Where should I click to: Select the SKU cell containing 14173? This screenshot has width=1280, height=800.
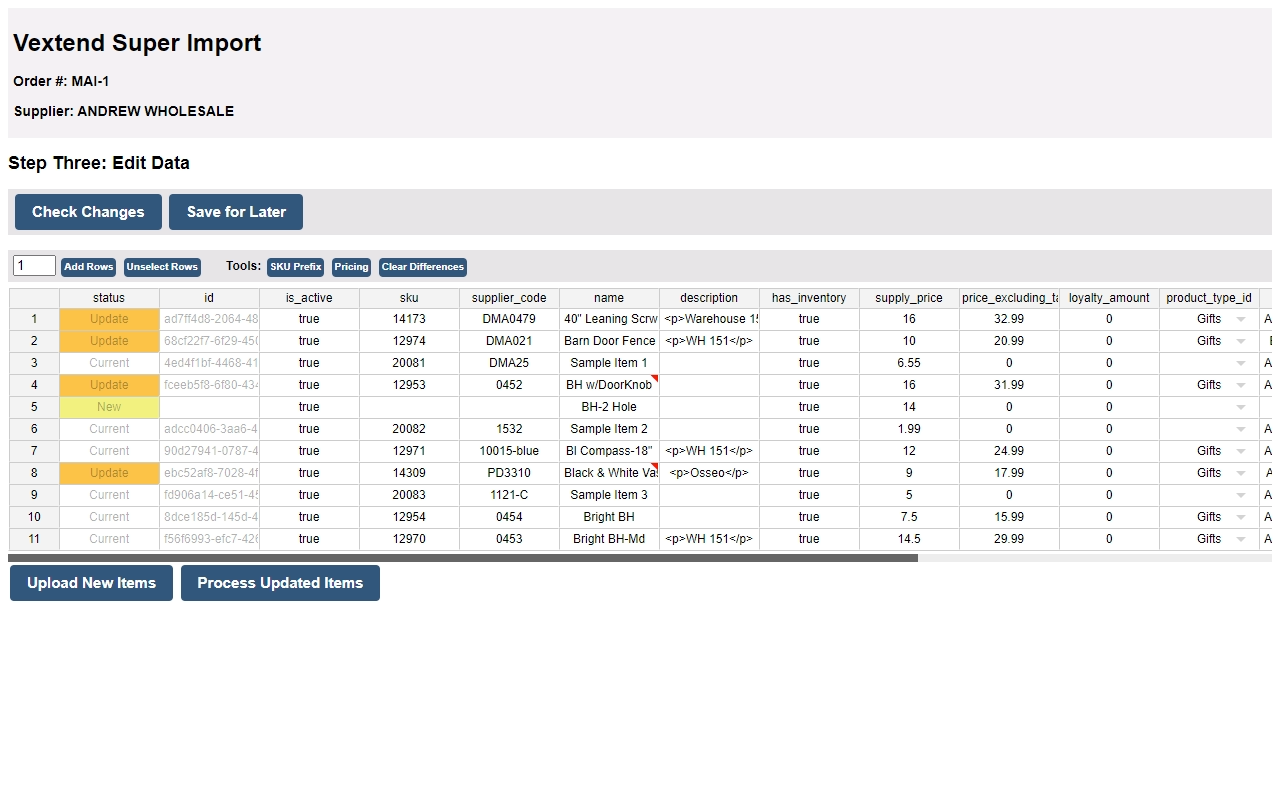pyautogui.click(x=406, y=318)
